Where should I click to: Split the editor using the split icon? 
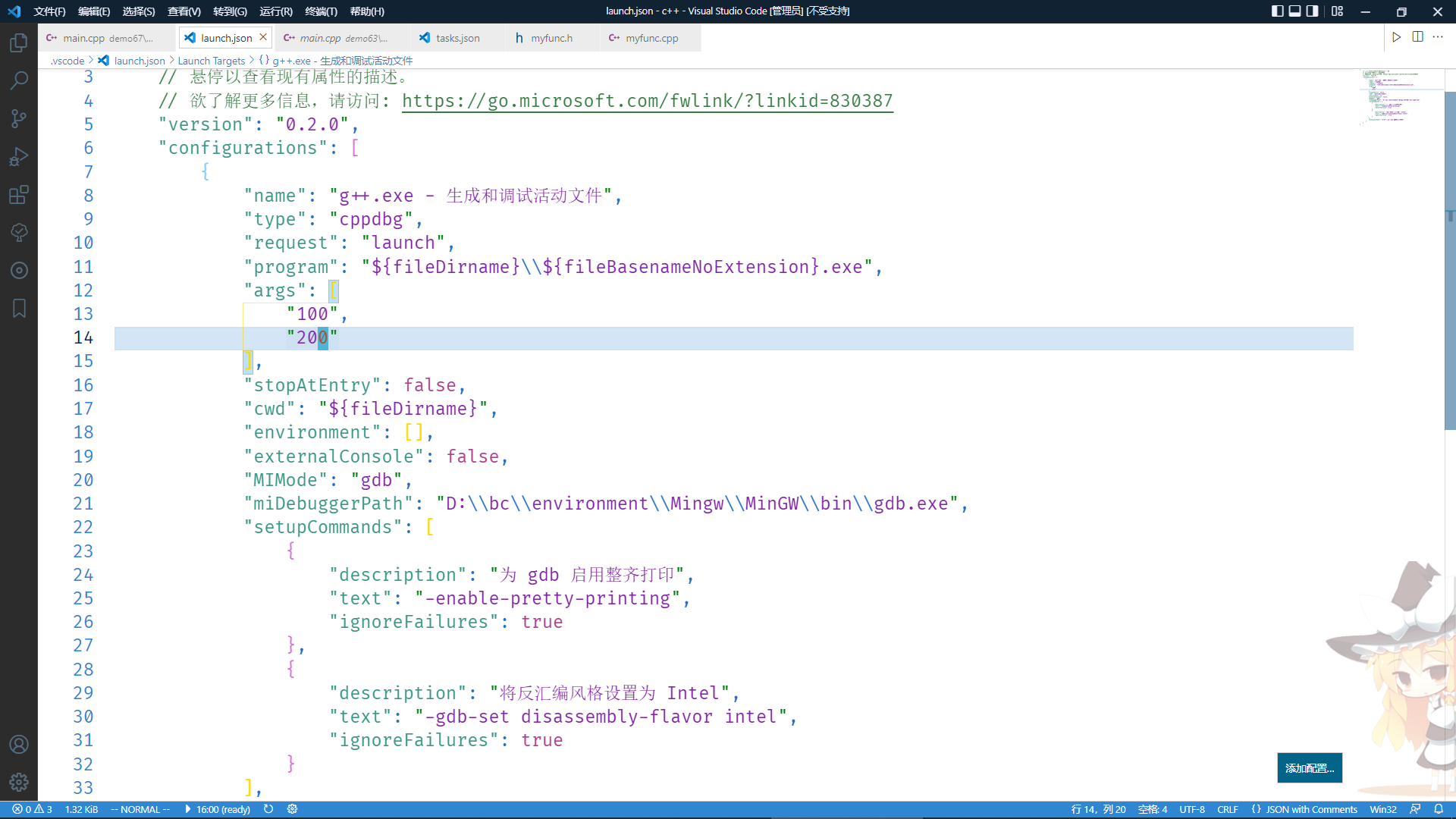pos(1417,37)
